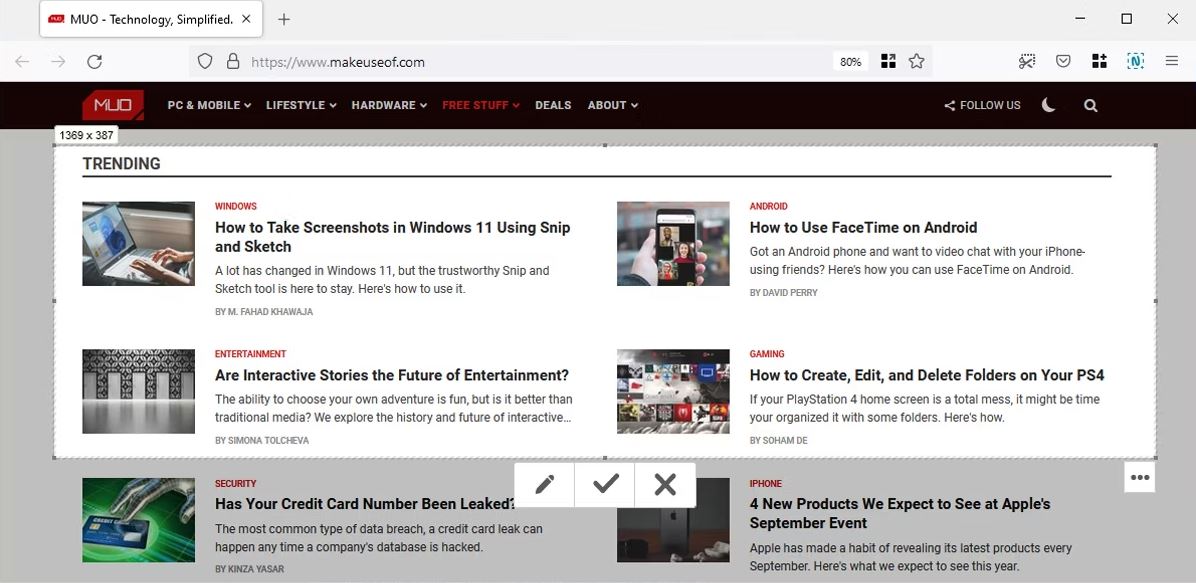
Task: Click the MUO logo in site header
Action: pos(113,105)
